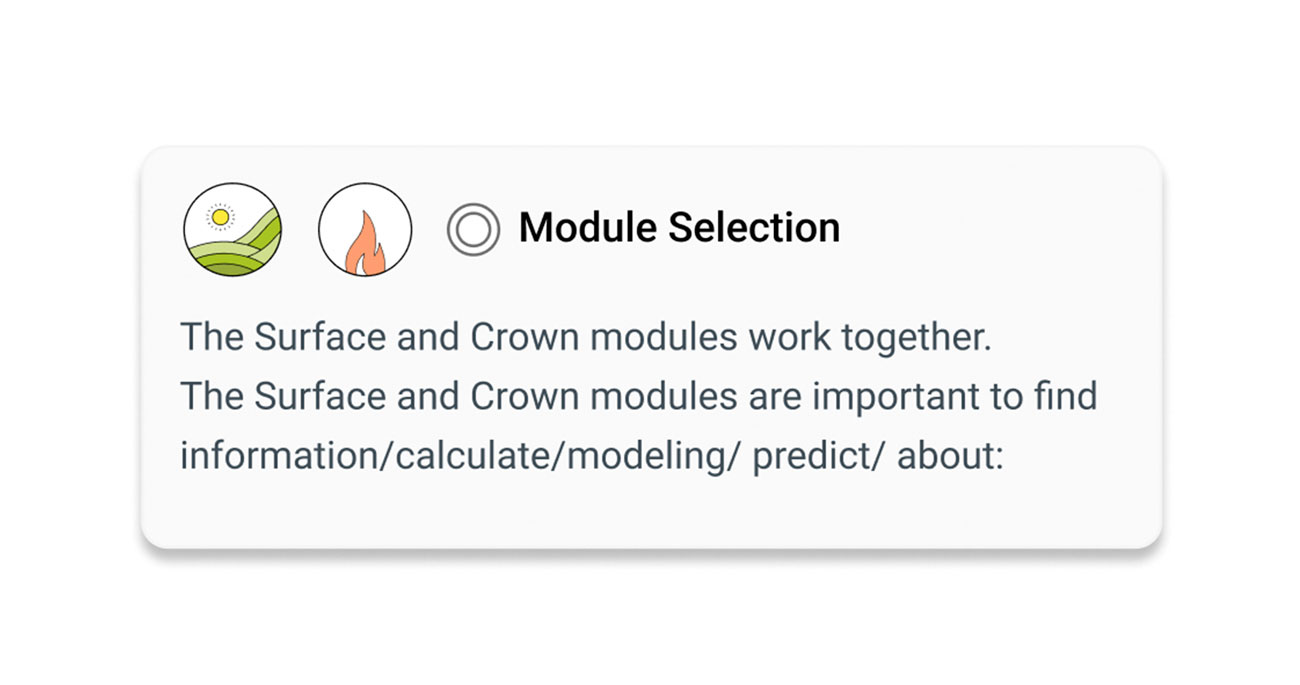Click the line 'information/calculate/modeling/ predict/ about:'

click(591, 456)
